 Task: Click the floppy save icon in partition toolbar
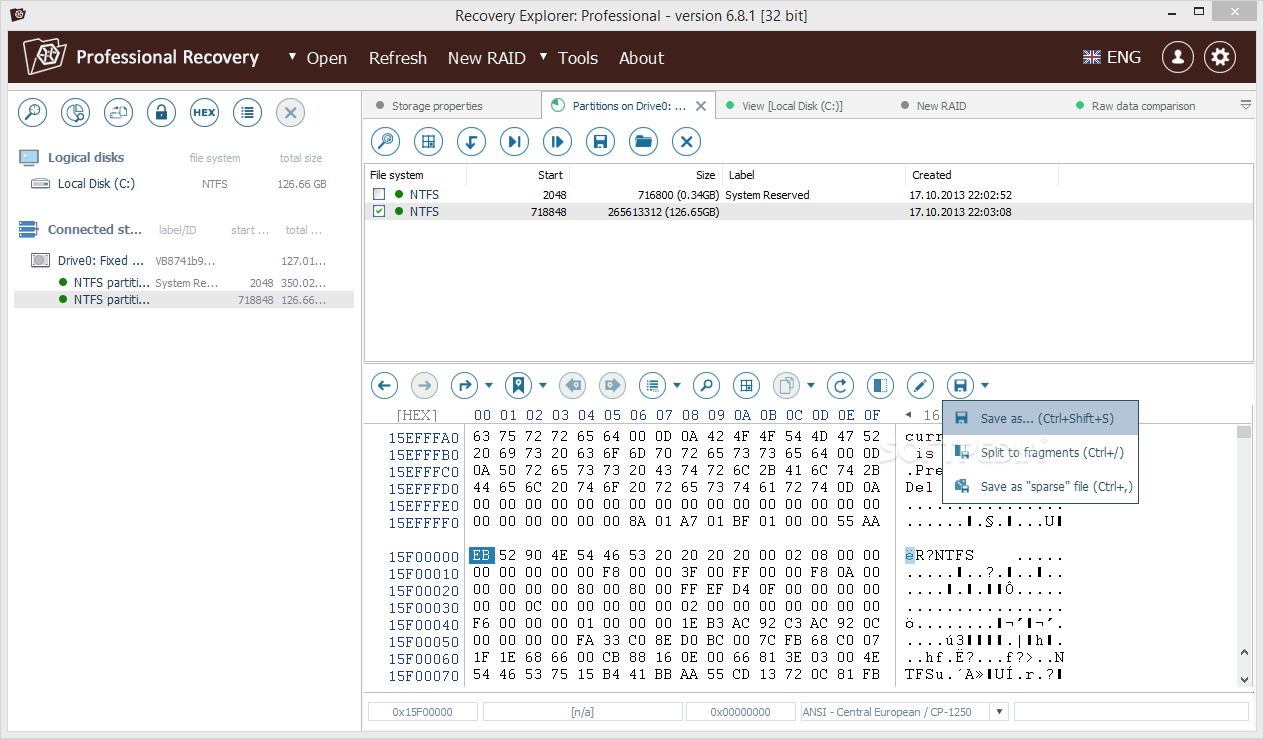600,142
